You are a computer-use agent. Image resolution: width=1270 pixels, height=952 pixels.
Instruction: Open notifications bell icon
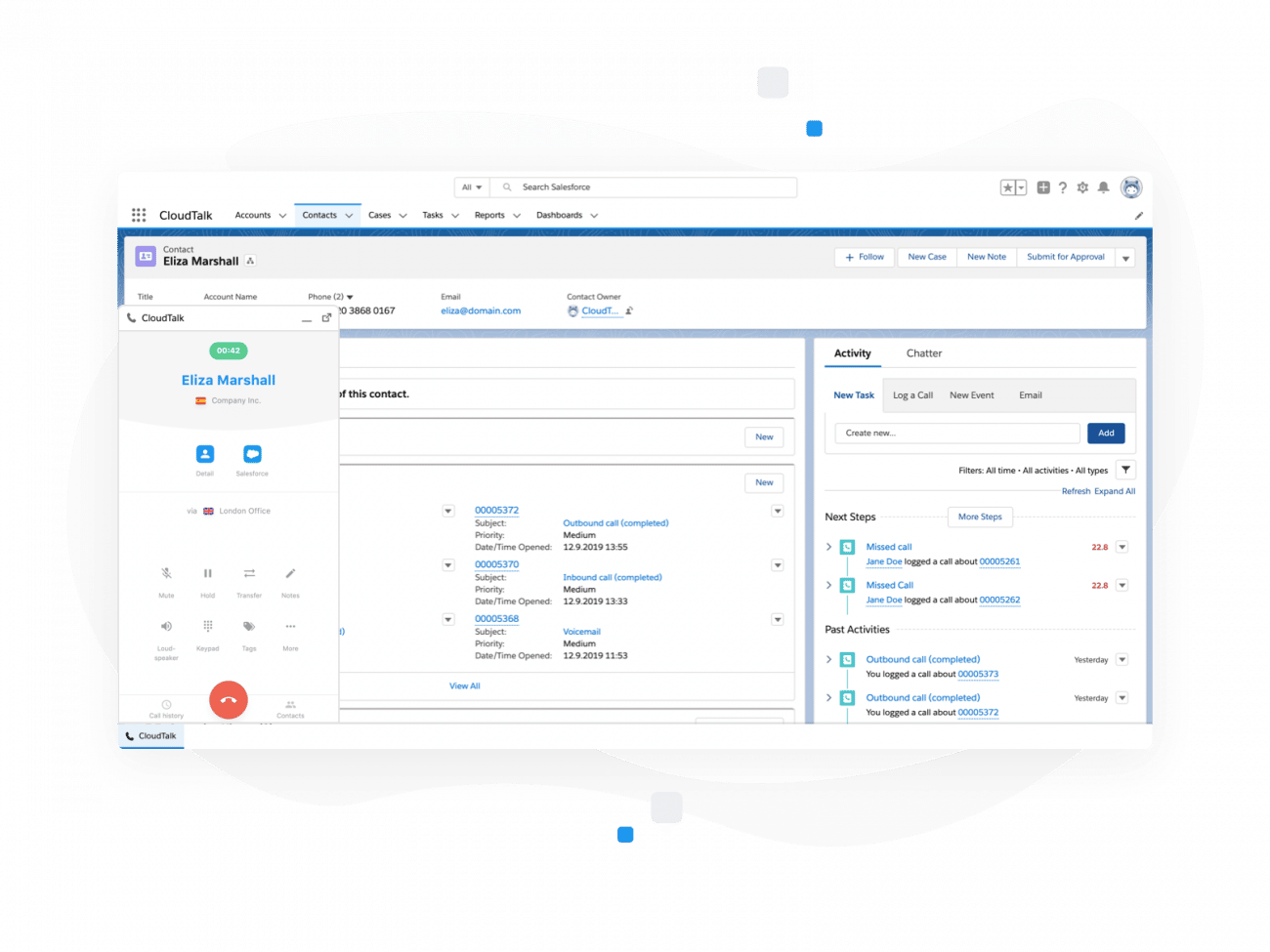[1103, 187]
